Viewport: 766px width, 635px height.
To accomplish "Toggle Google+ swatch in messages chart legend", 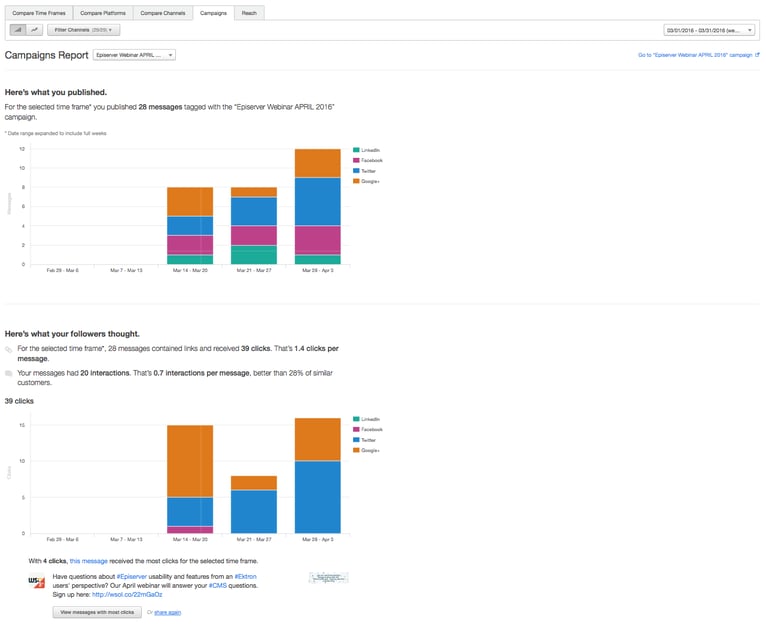I will point(356,181).
